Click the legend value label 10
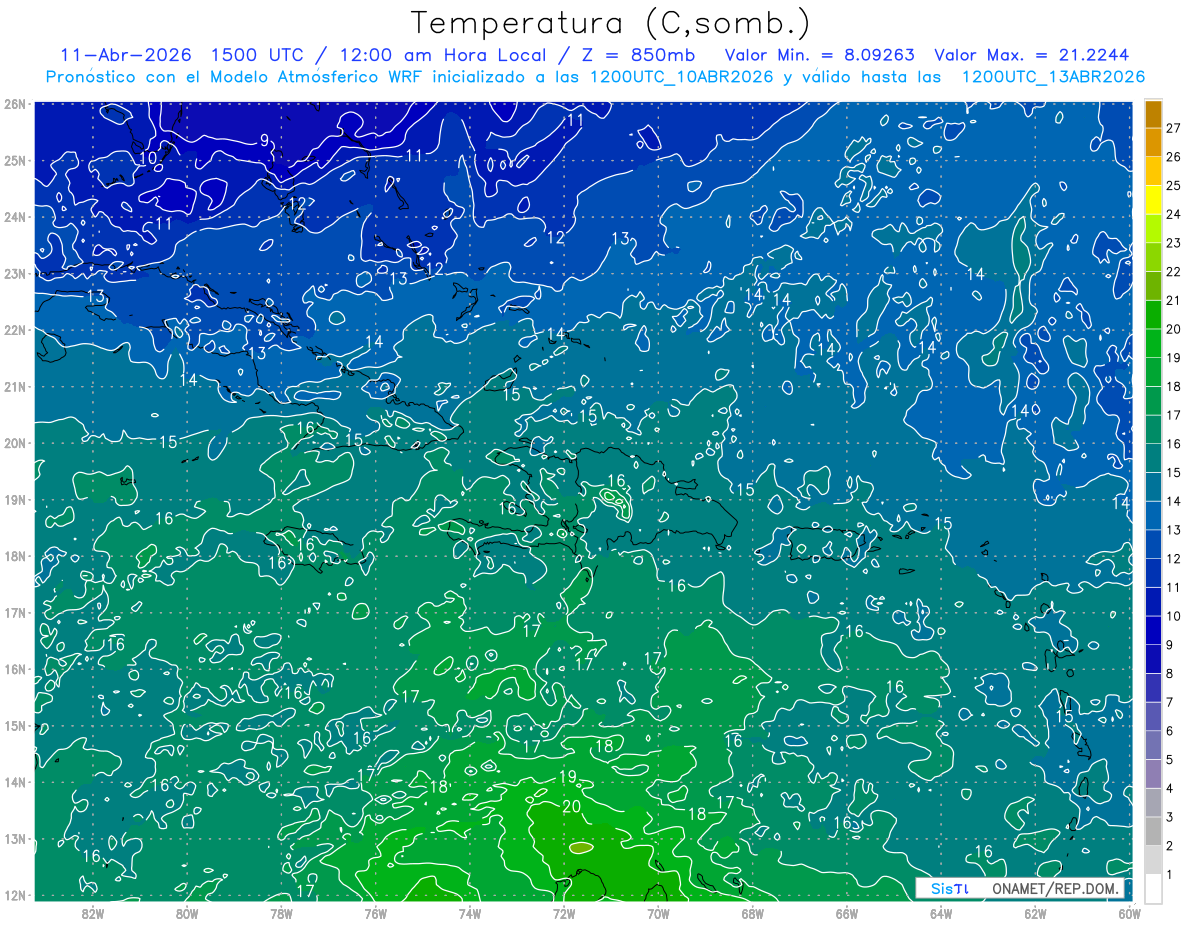Image resolution: width=1200 pixels, height=927 pixels. tap(1173, 616)
